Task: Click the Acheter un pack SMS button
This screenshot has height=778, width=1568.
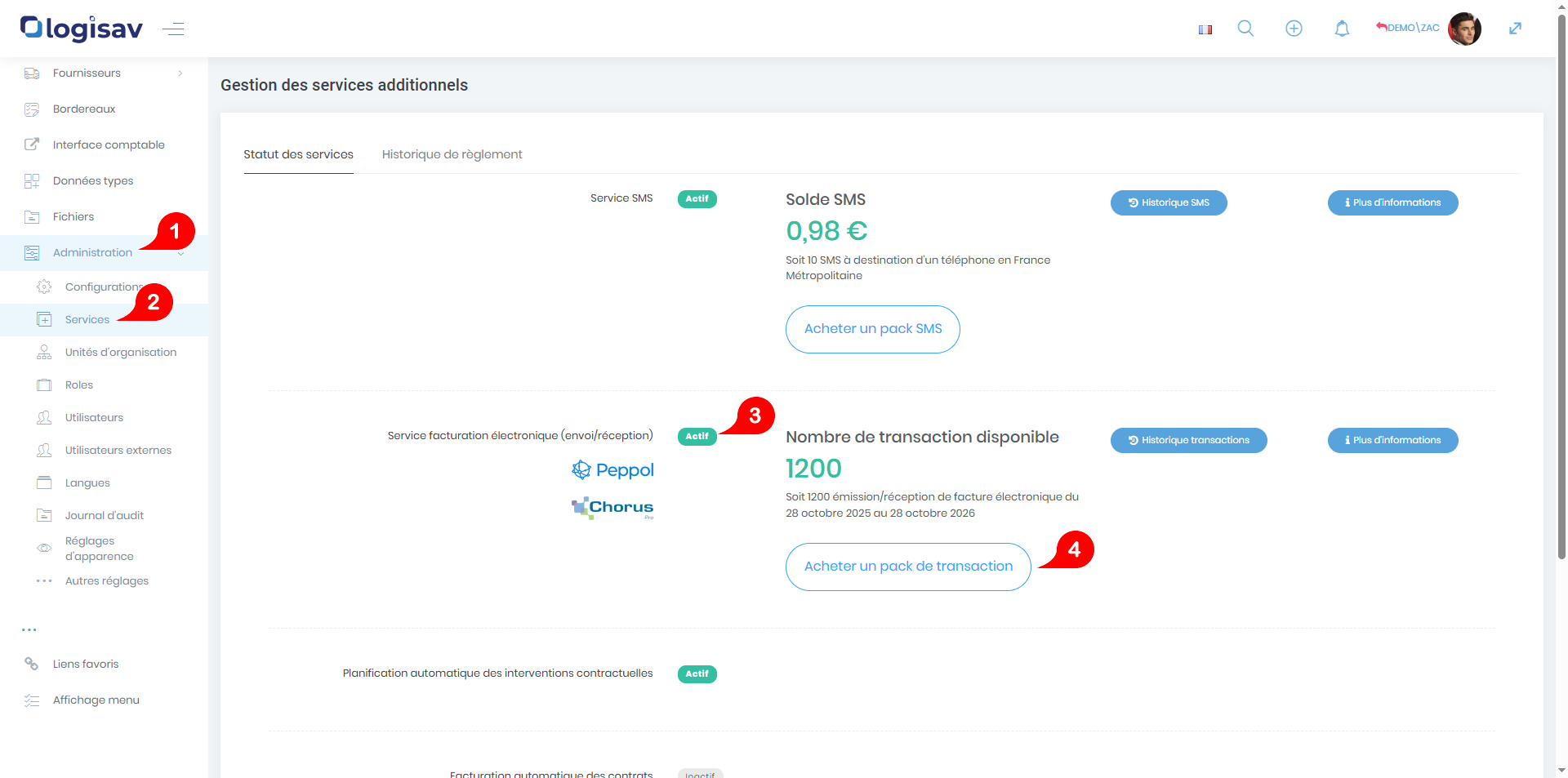Action: pyautogui.click(x=872, y=329)
